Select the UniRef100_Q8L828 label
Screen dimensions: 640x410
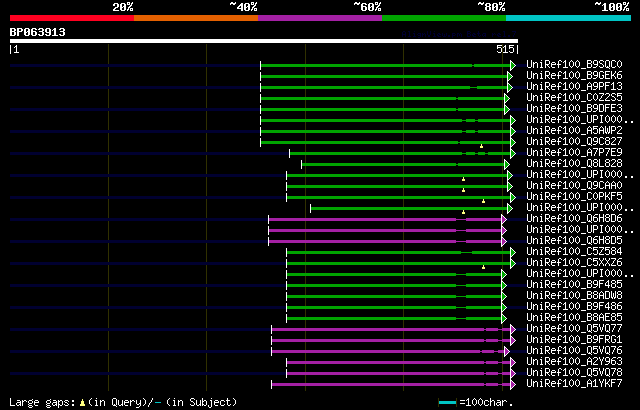[x=574, y=164]
